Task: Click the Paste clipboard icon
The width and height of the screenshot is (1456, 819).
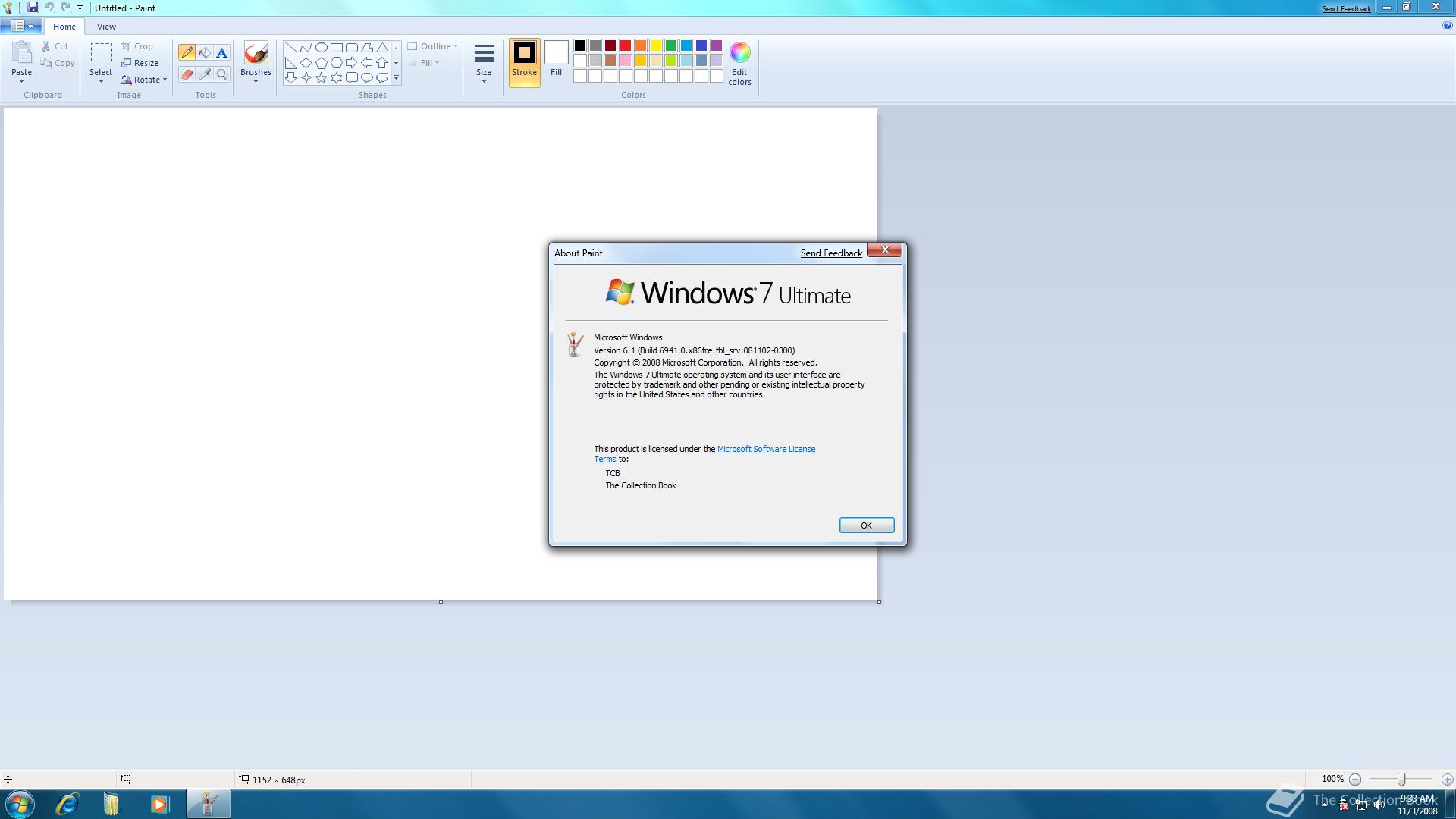Action: [x=22, y=53]
